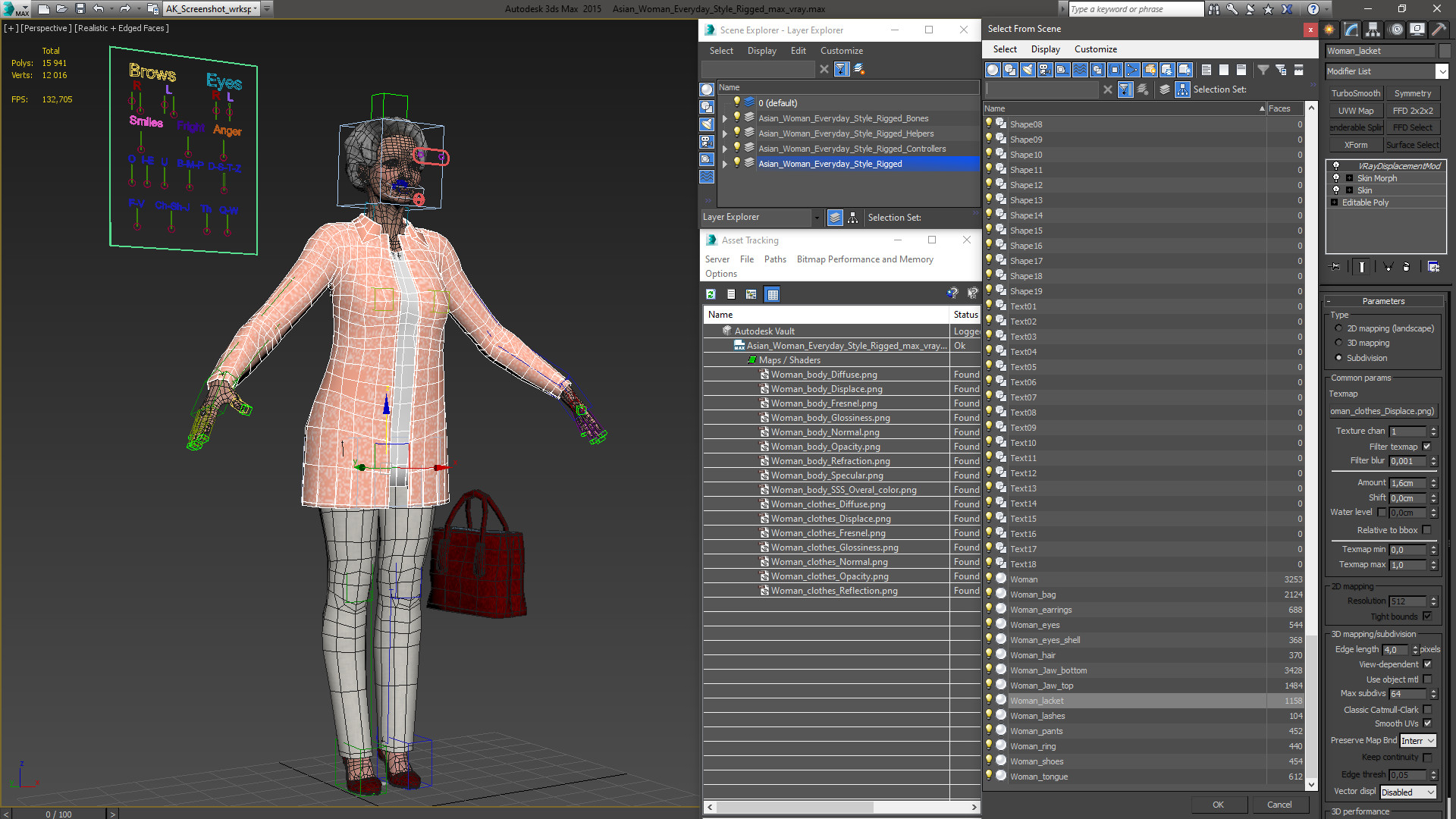Open the Preserve Map Bnd dropdown

click(1418, 741)
